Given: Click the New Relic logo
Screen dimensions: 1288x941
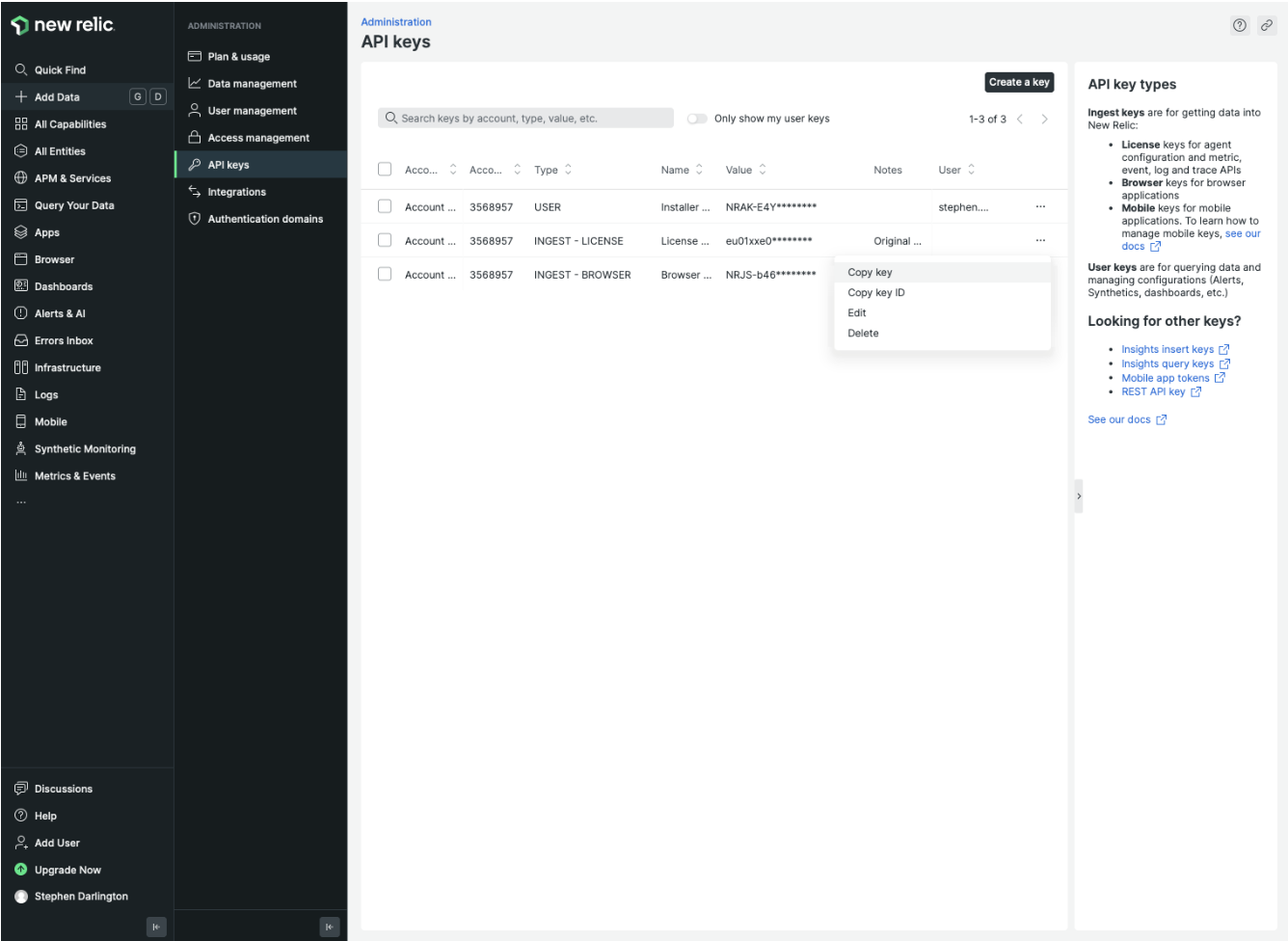Looking at the screenshot, I should [x=63, y=25].
